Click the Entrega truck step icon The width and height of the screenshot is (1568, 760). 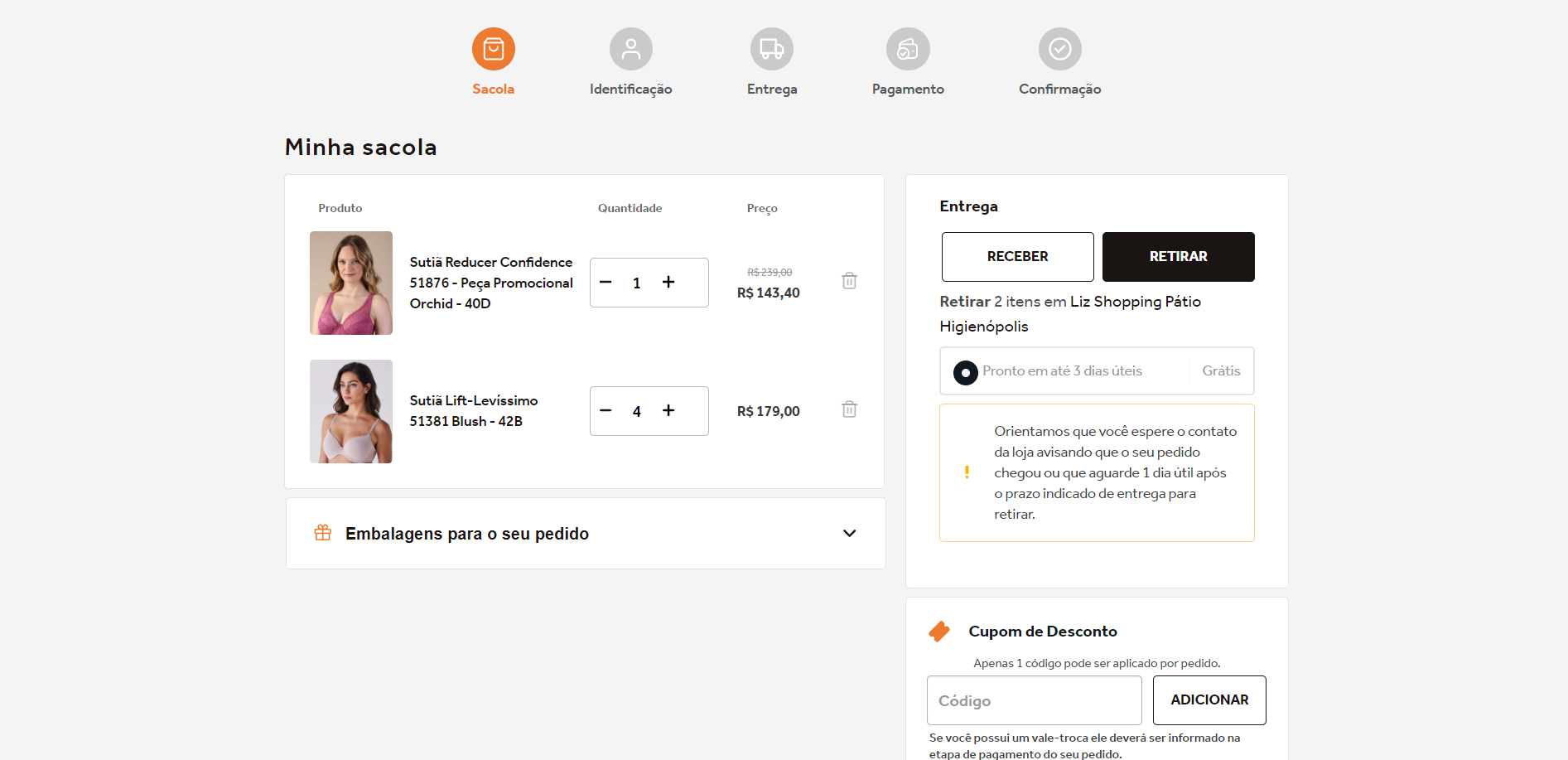point(772,50)
